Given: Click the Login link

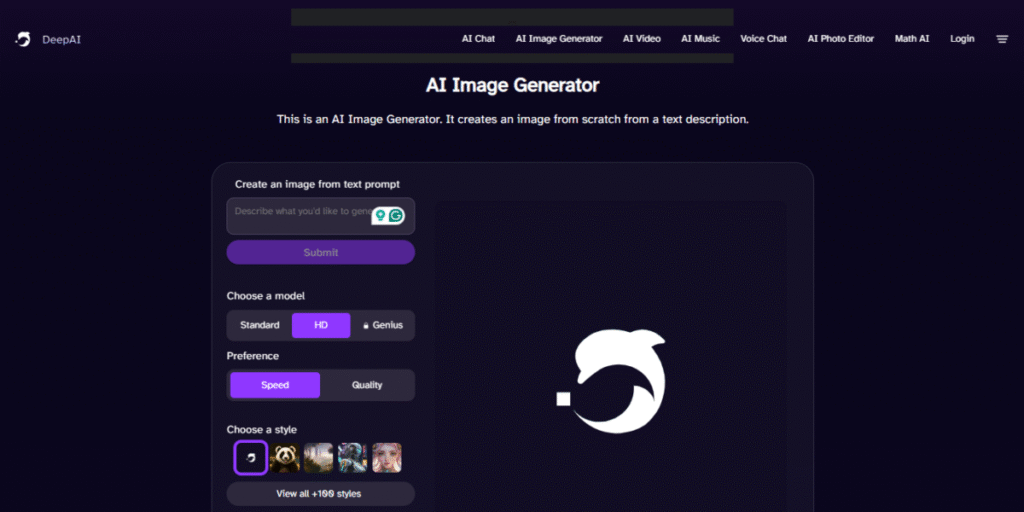Looking at the screenshot, I should tap(962, 39).
